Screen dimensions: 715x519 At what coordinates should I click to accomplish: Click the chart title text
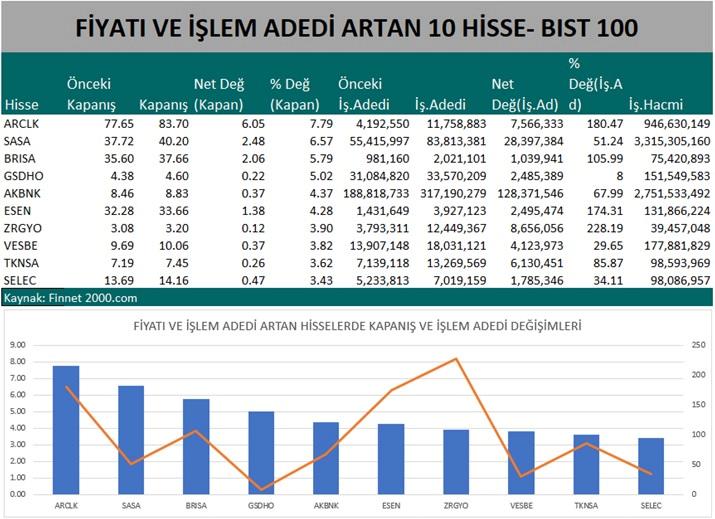pyautogui.click(x=357, y=326)
